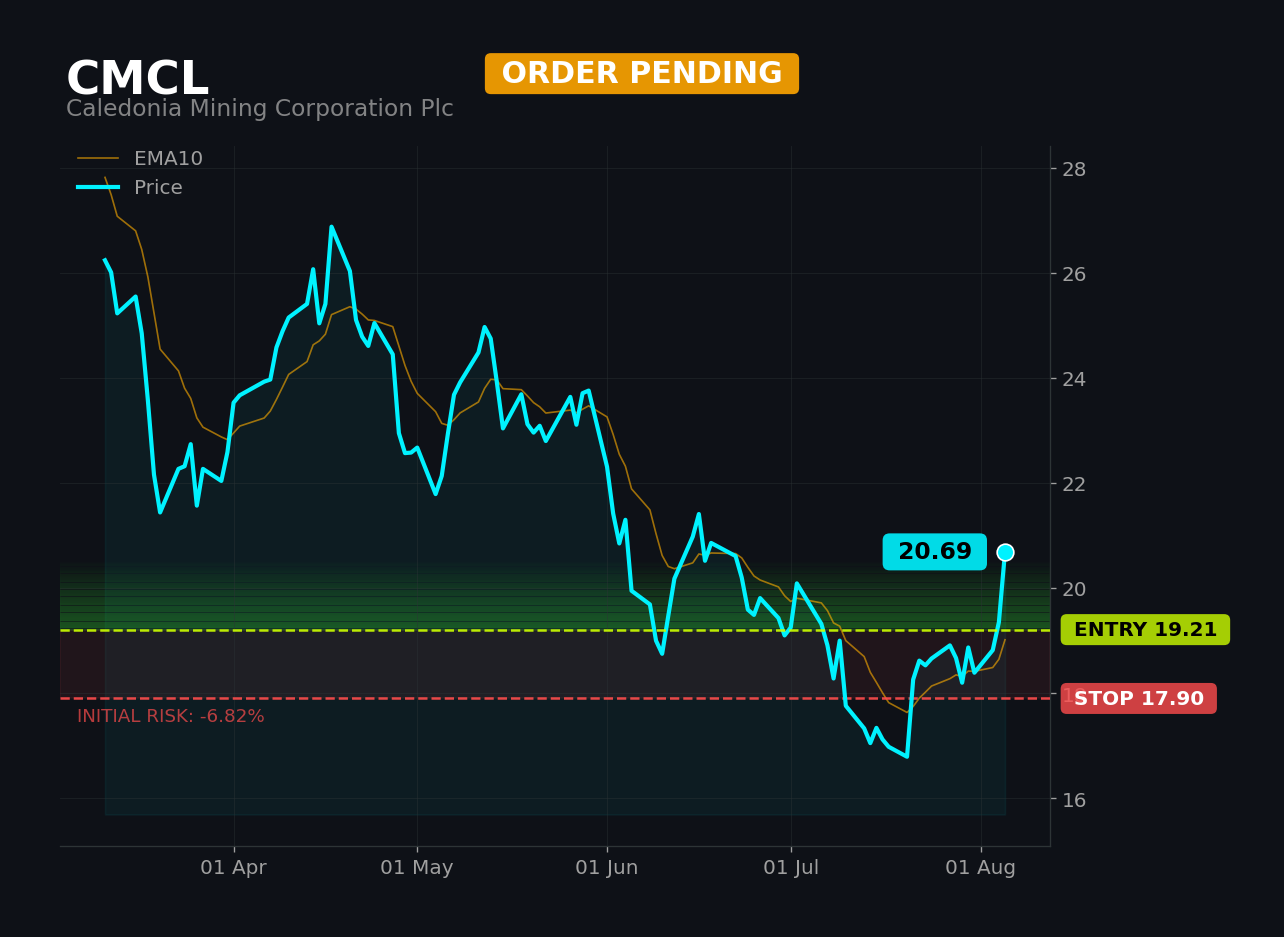The width and height of the screenshot is (1284, 937).
Task: Click the 26 price axis label
Action: point(1074,274)
